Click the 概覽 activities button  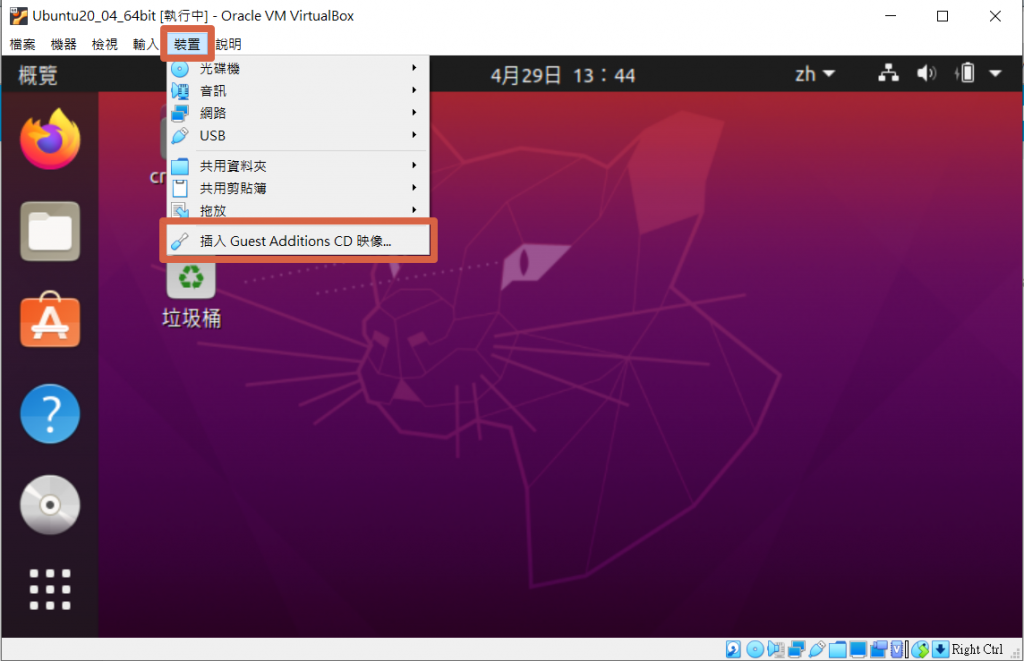point(38,75)
